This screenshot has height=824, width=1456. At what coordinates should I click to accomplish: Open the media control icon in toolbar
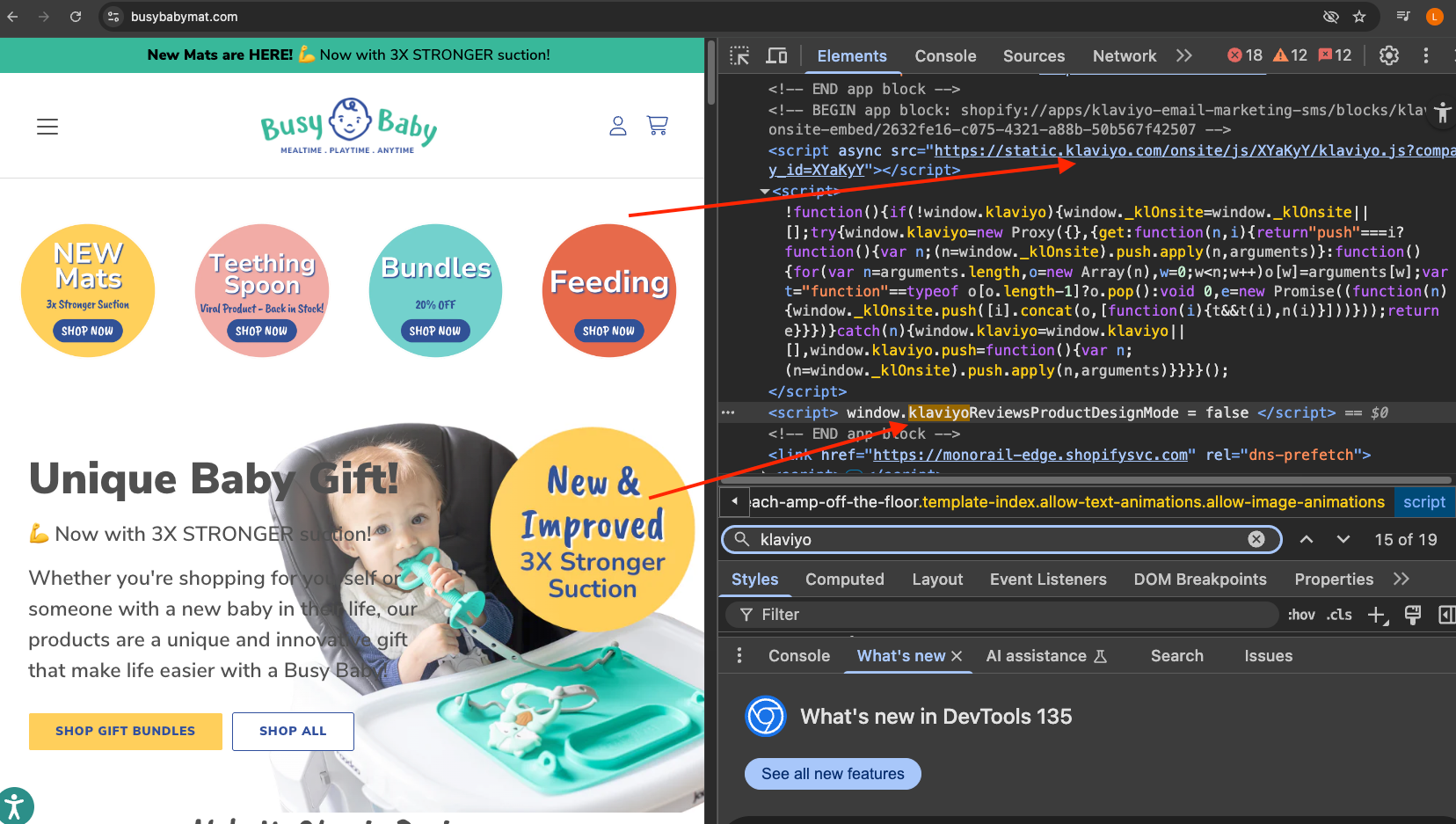(x=1403, y=16)
